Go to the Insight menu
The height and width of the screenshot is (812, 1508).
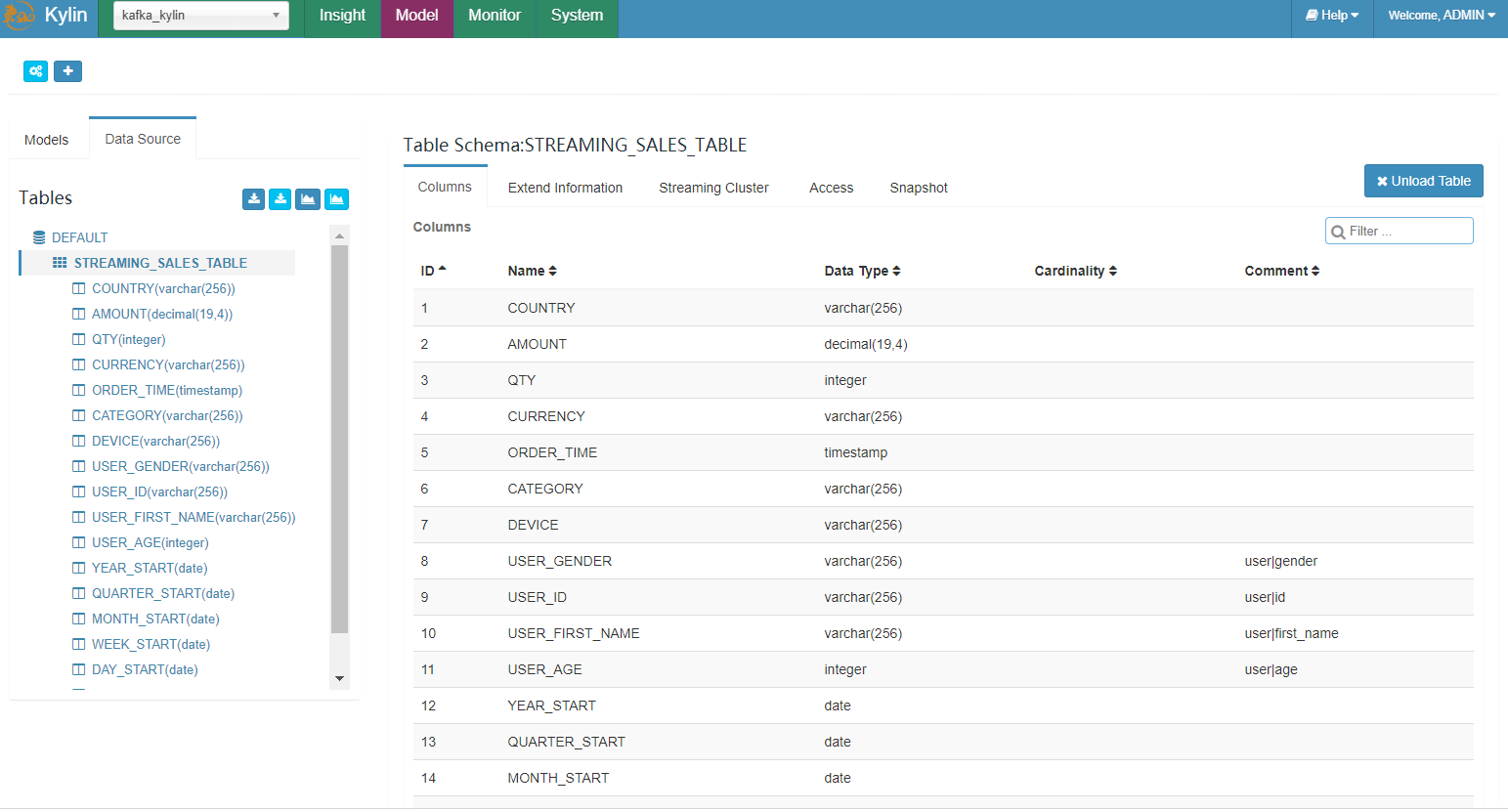[342, 16]
